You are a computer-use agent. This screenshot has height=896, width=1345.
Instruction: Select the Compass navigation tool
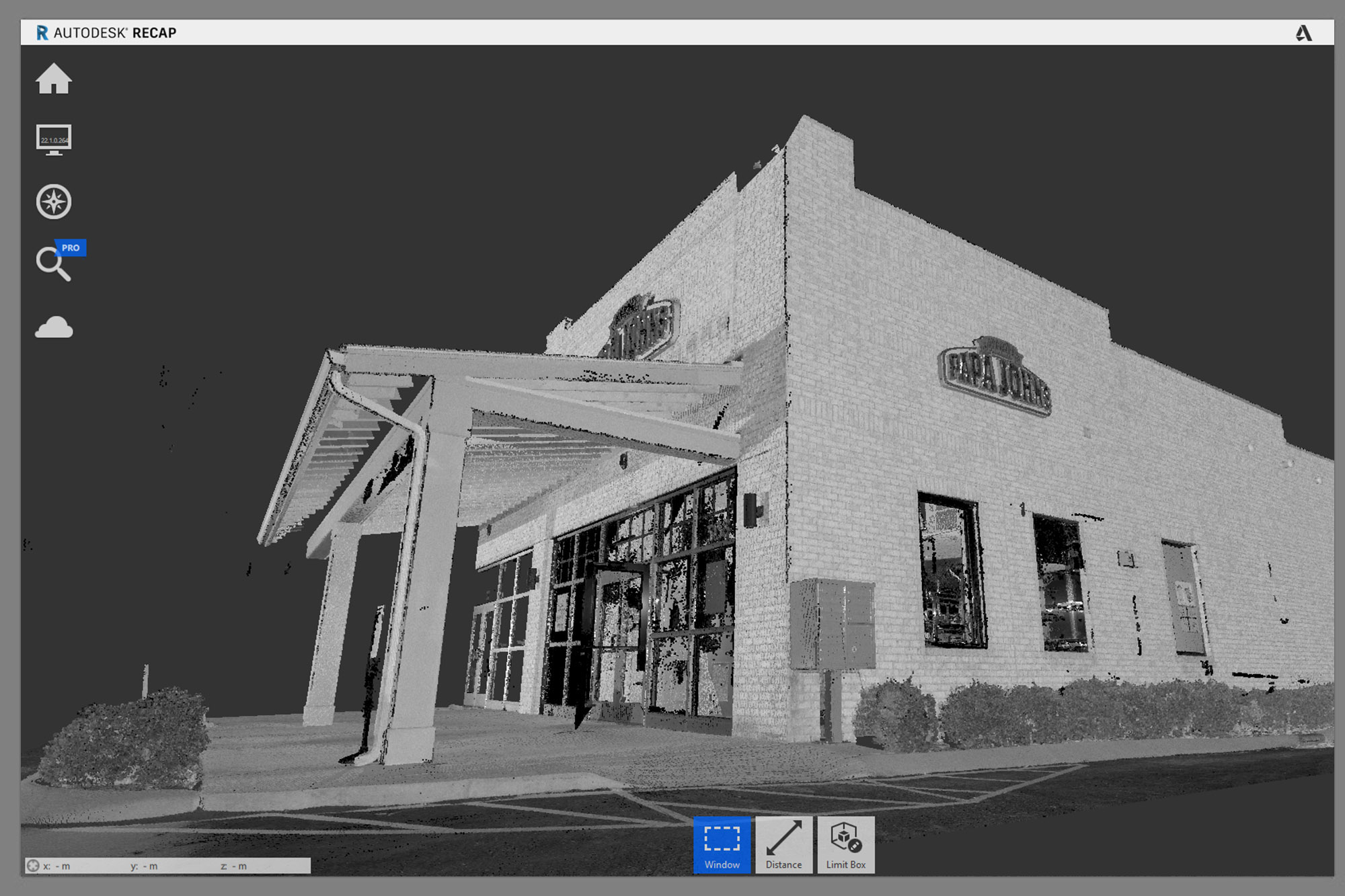pyautogui.click(x=55, y=201)
